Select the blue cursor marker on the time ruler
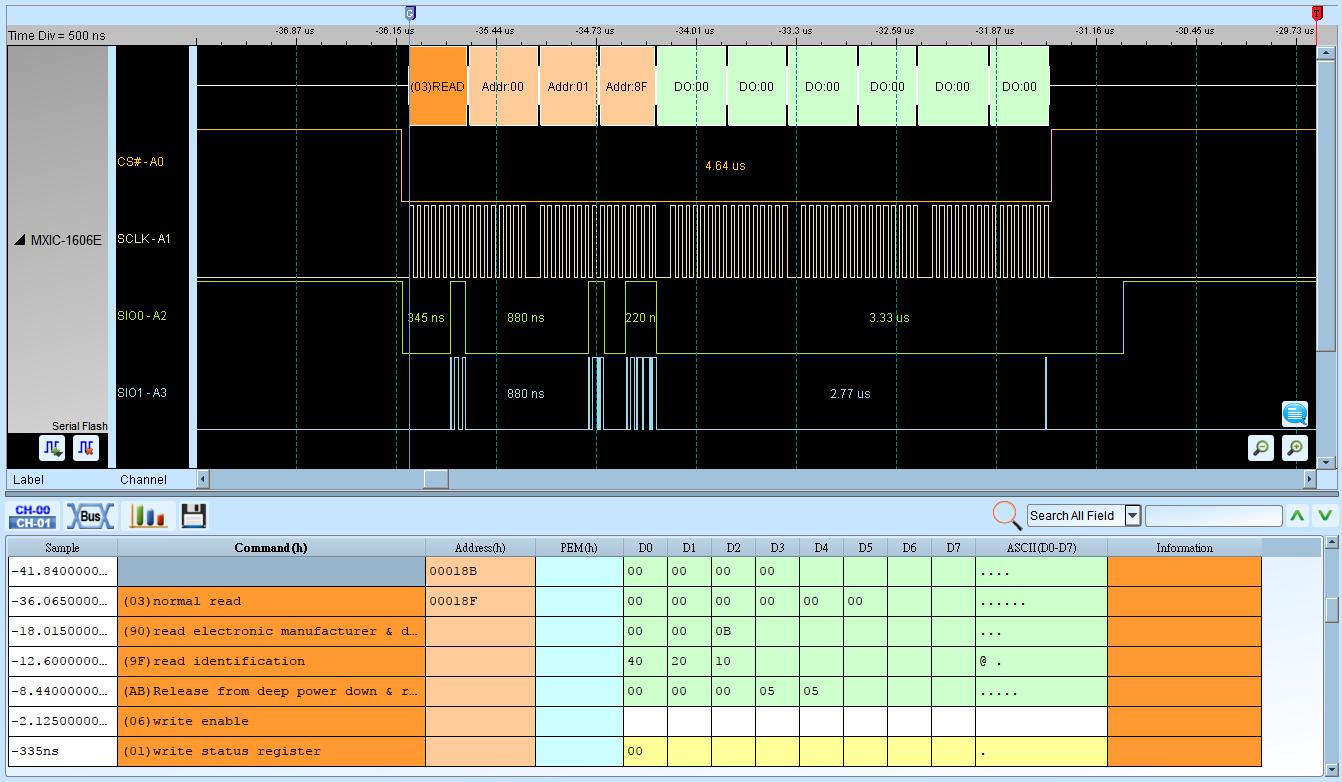Screen dimensions: 1342x782 (x=410, y=13)
